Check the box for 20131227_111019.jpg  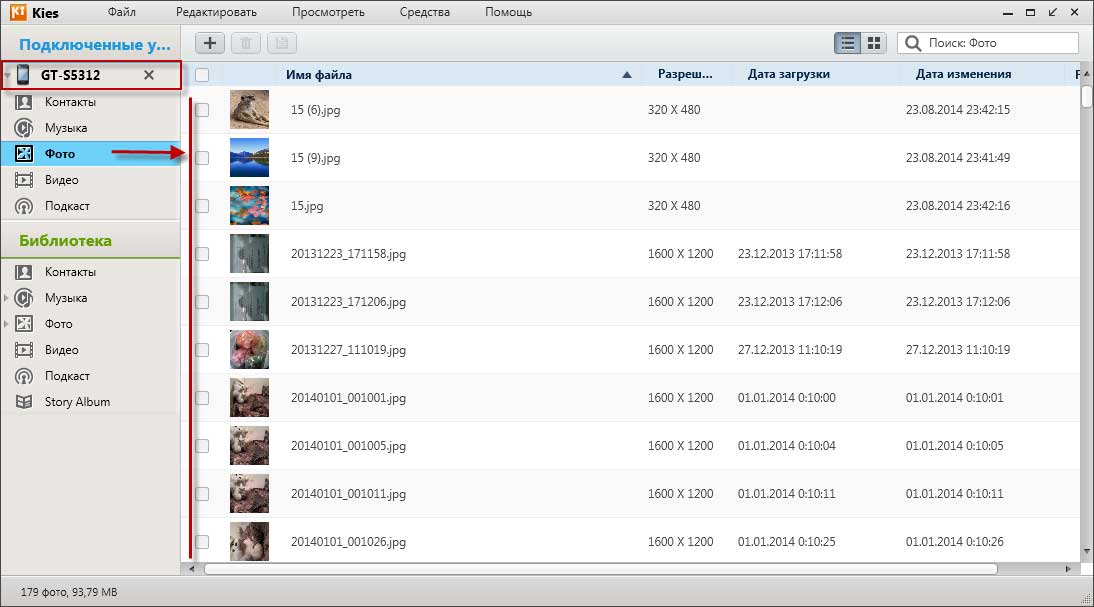point(202,350)
